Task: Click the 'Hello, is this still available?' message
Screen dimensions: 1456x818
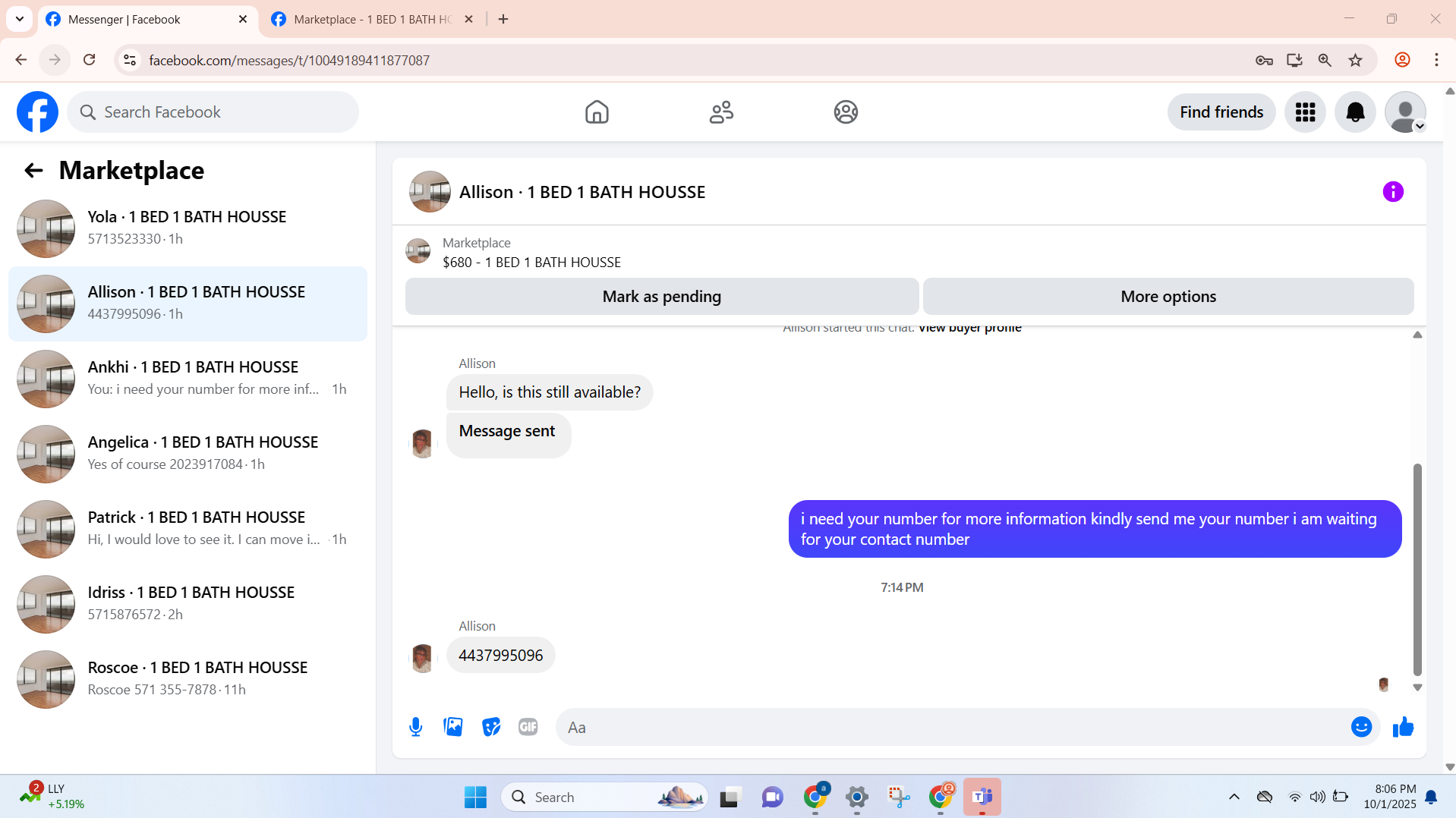Action: (550, 392)
